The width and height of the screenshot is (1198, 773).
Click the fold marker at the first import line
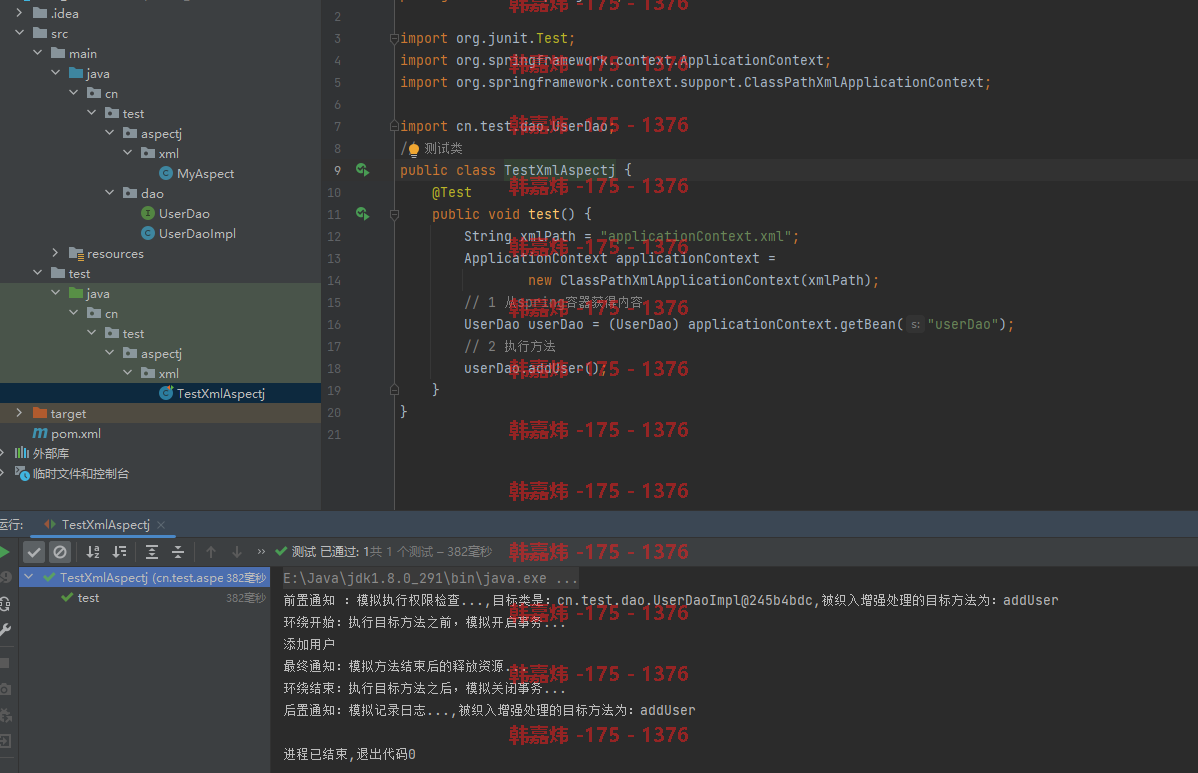394,38
